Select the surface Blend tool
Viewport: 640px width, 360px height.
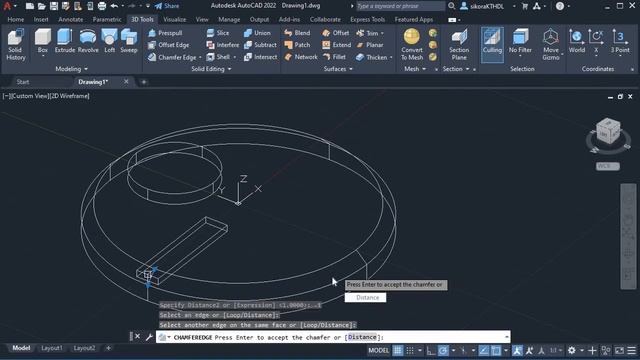tap(297, 33)
